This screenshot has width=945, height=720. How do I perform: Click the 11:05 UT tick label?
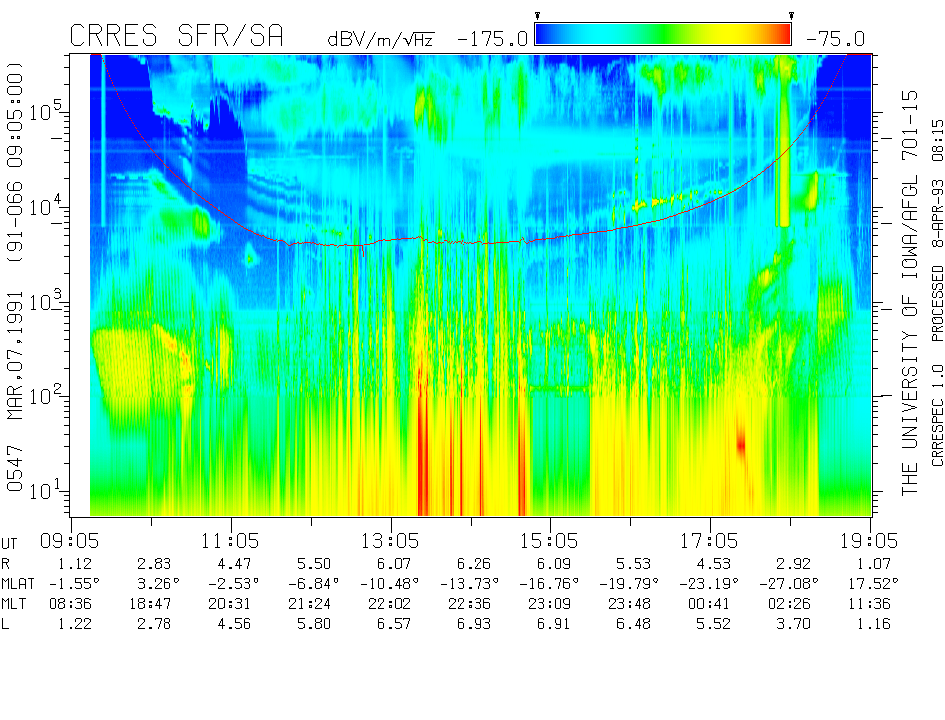(230, 541)
